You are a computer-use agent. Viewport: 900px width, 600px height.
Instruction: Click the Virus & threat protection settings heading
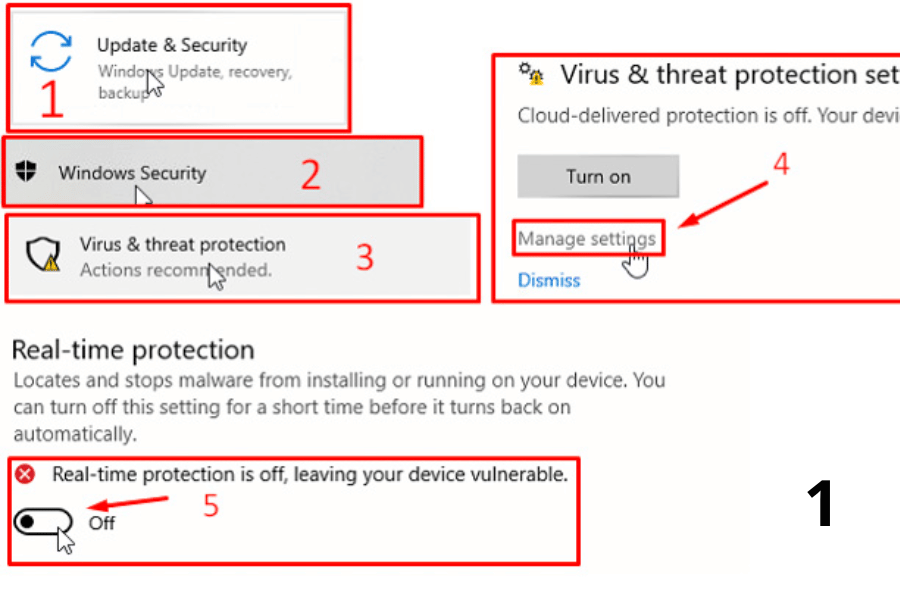[x=720, y=75]
